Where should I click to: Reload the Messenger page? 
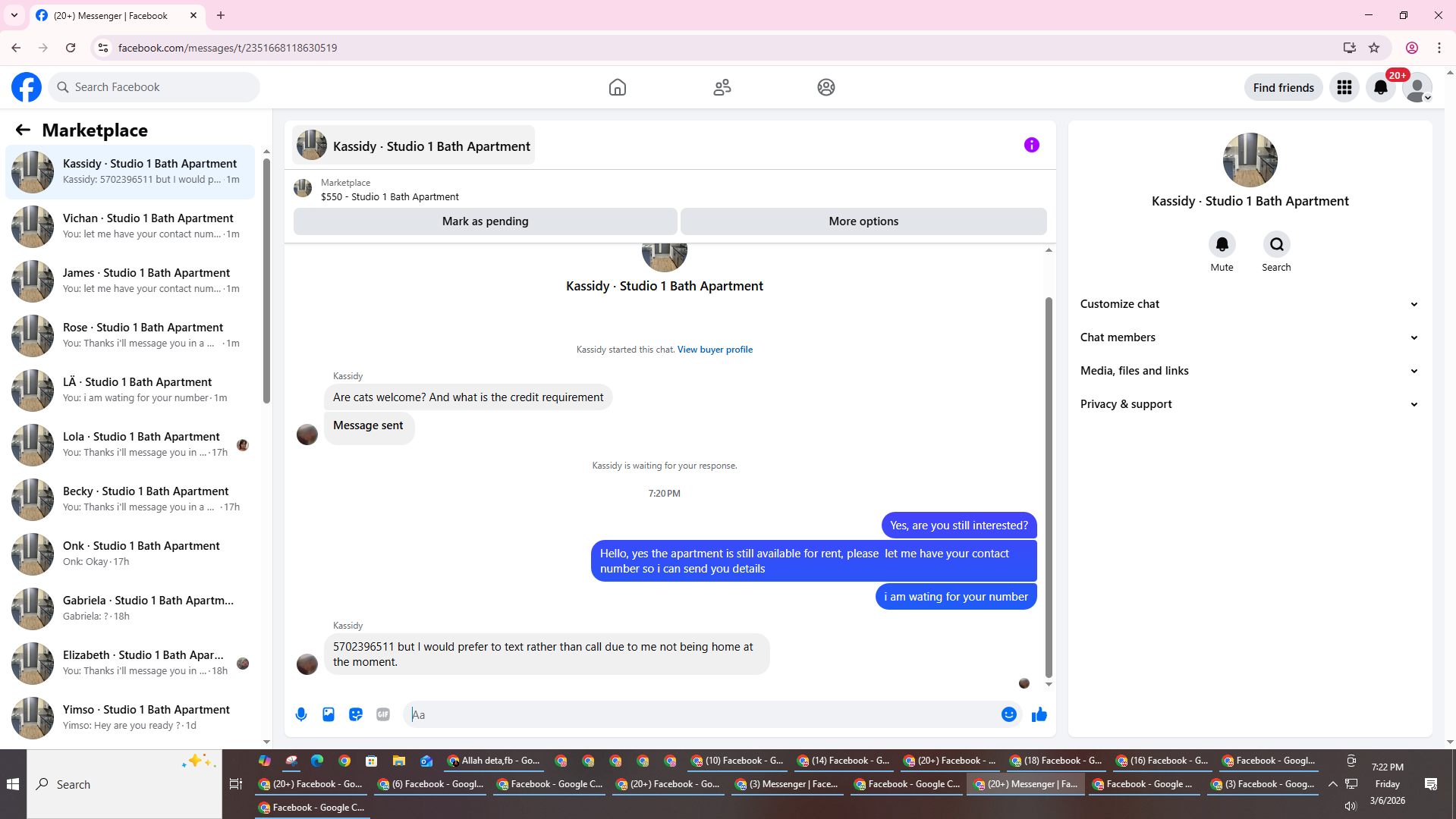[71, 48]
